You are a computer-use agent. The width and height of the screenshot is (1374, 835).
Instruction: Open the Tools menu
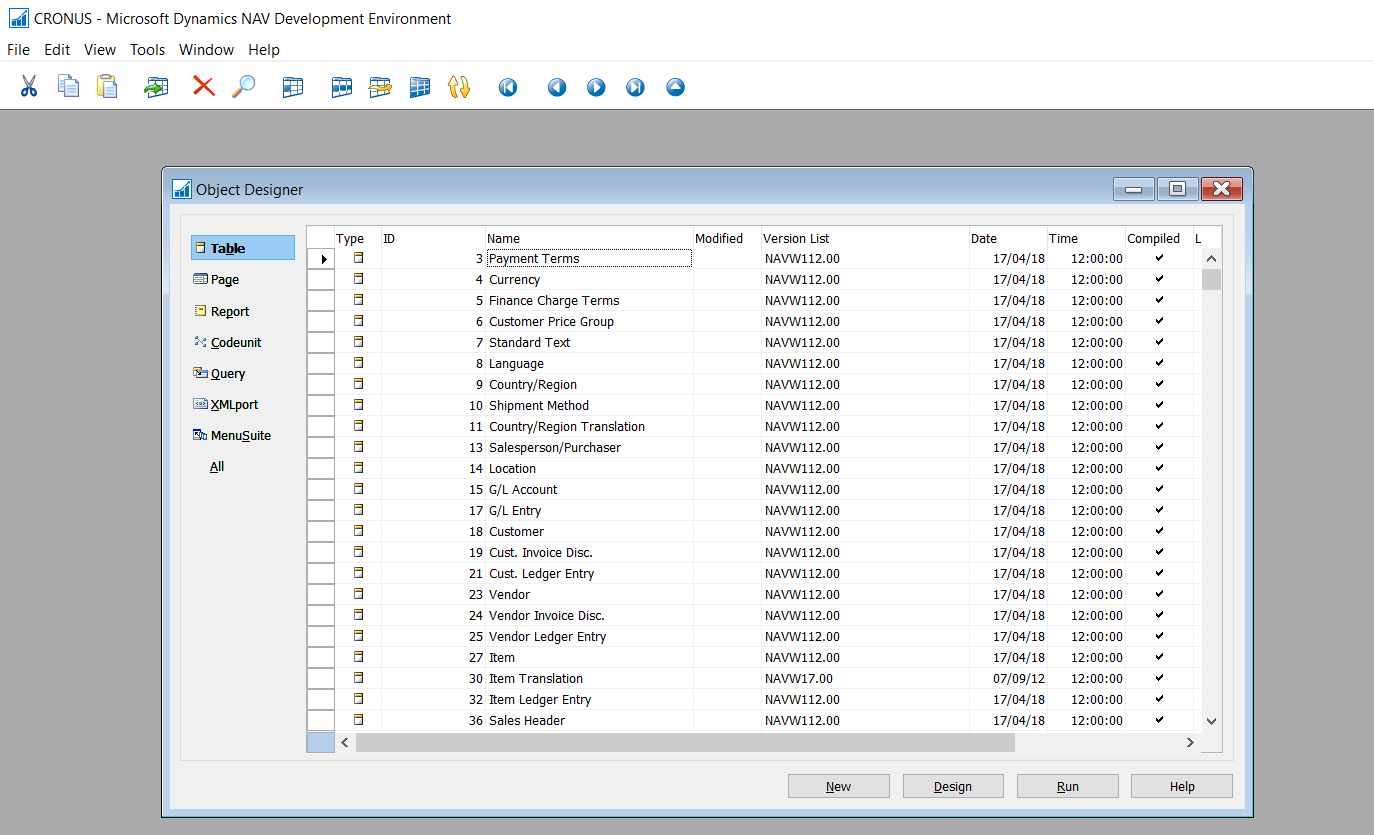tap(148, 49)
